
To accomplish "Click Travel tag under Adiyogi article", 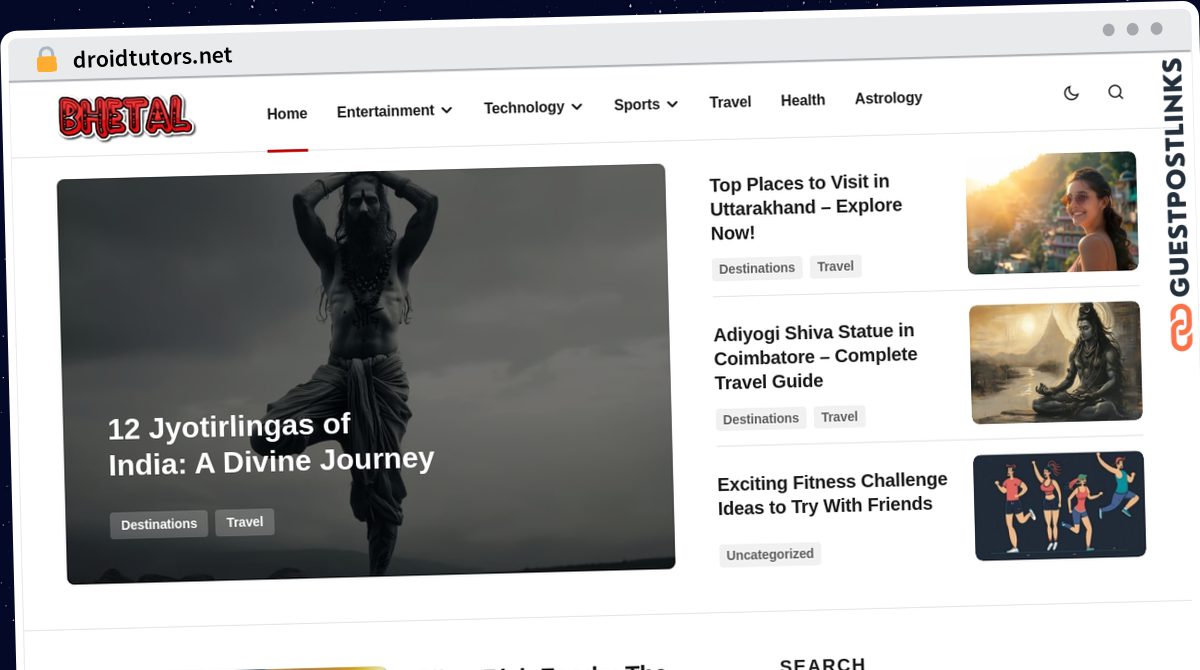I will click(839, 416).
